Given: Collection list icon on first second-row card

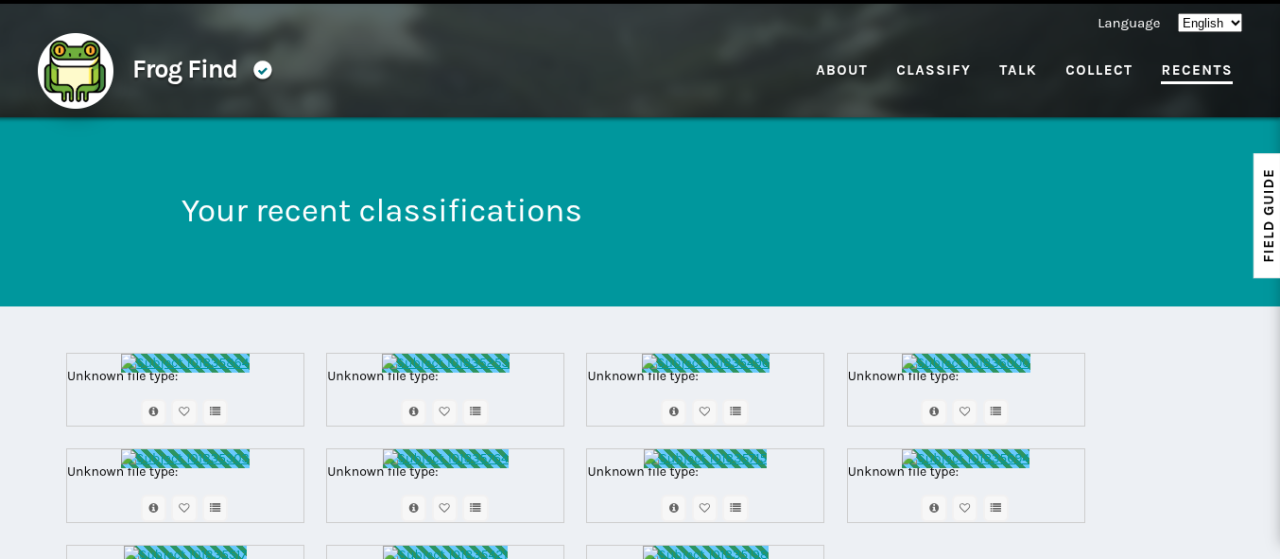Looking at the screenshot, I should (x=215, y=507).
